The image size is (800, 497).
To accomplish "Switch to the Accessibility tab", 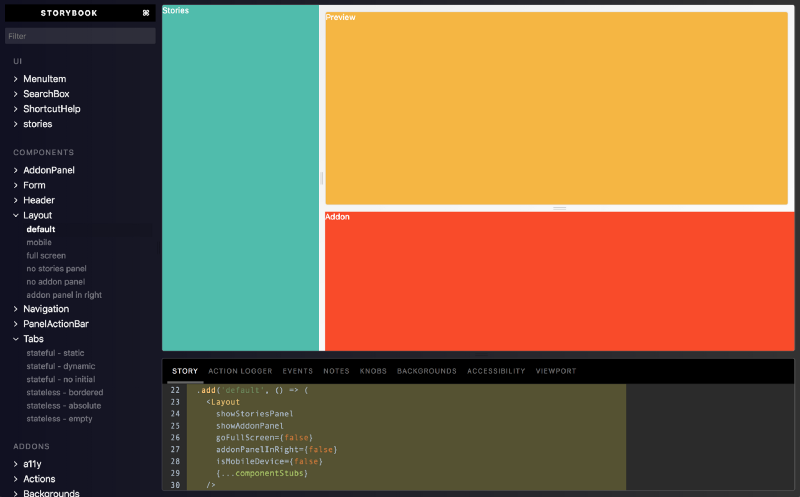I will pos(496,371).
